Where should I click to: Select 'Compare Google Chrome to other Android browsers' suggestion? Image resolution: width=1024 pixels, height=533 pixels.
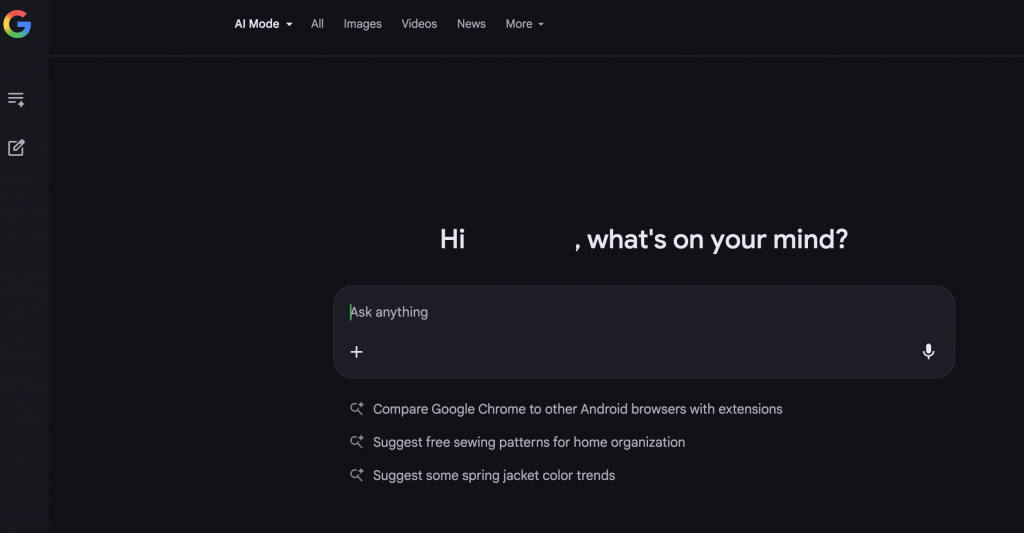pyautogui.click(x=577, y=409)
